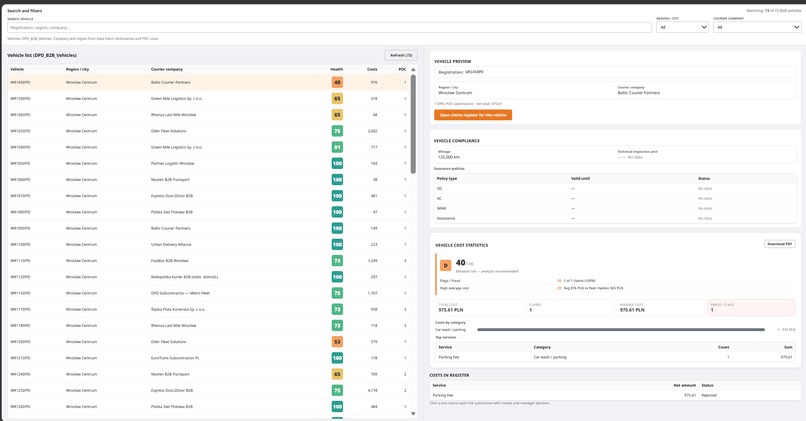This screenshot has height=421, width=806.
Task: Click DPD Subcontractor — Metro Fleet cell
Action: coord(180,293)
